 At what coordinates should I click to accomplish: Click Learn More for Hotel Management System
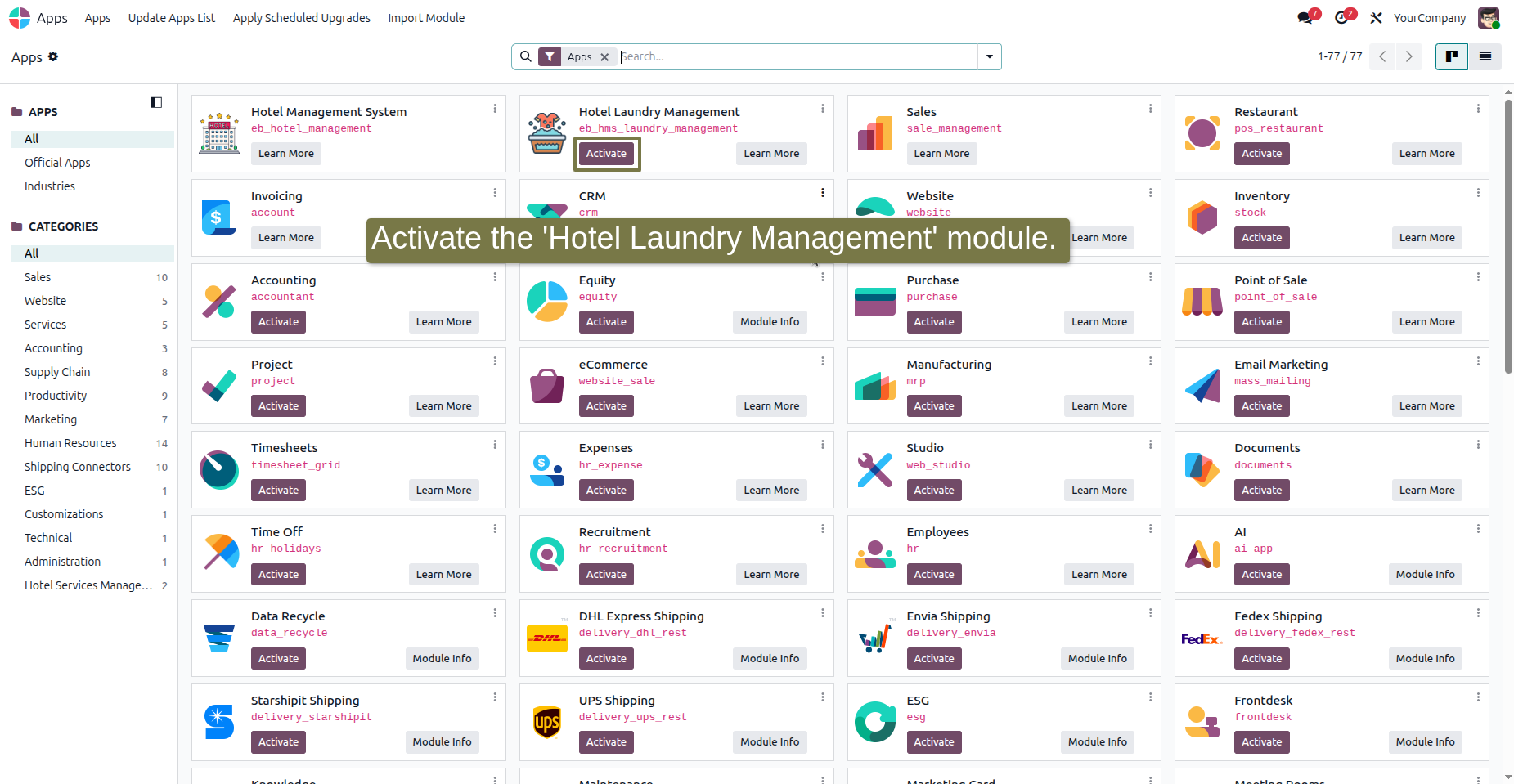click(x=286, y=154)
